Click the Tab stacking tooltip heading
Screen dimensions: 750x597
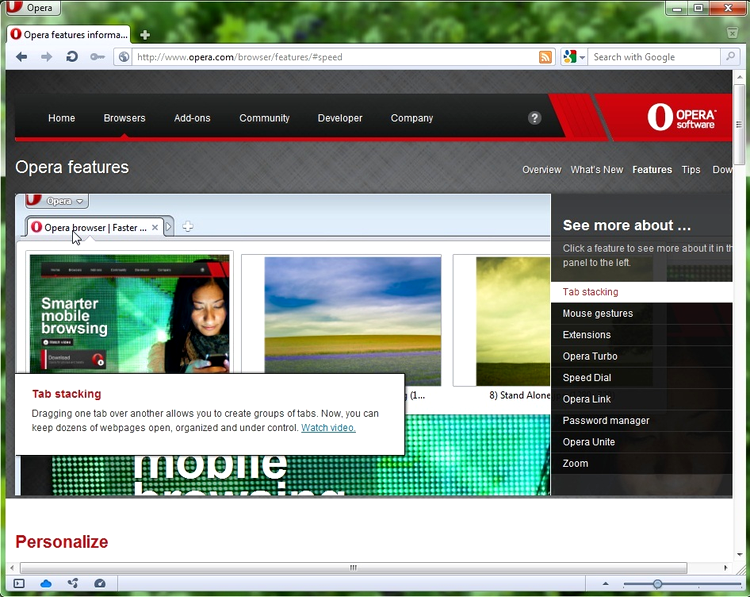click(66, 394)
